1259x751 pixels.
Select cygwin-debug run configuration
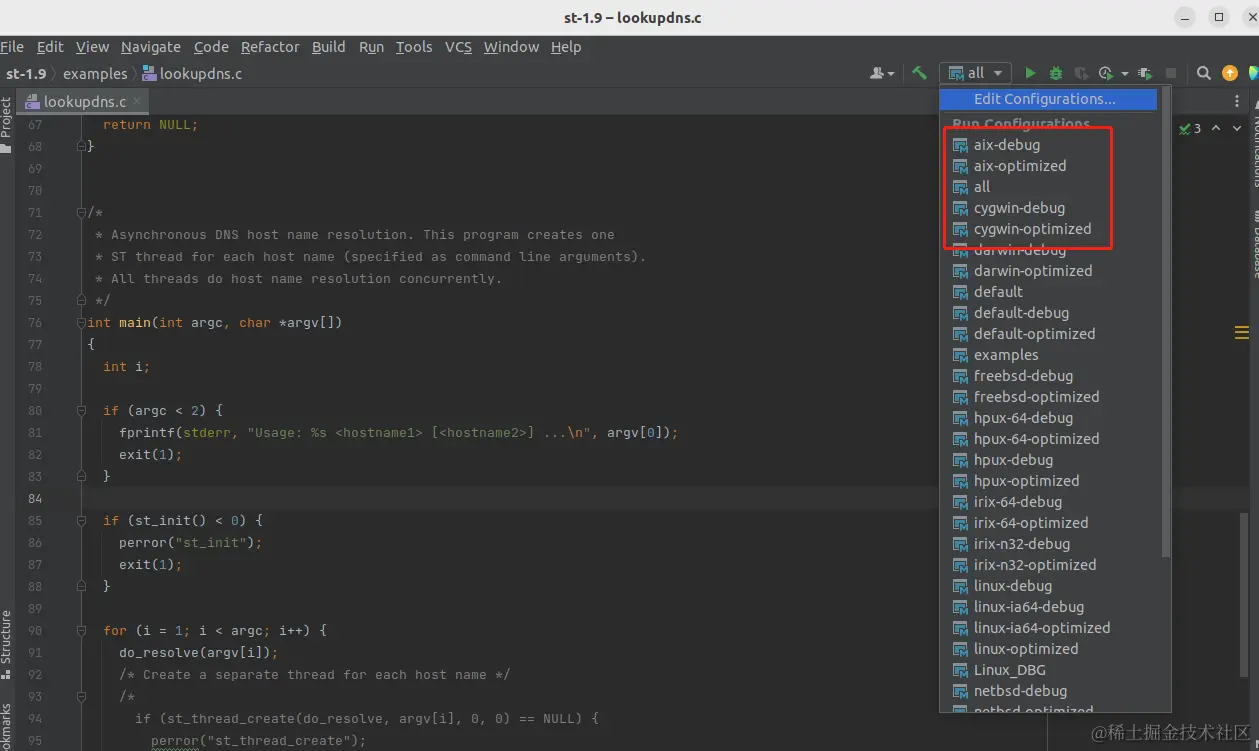click(1048, 208)
